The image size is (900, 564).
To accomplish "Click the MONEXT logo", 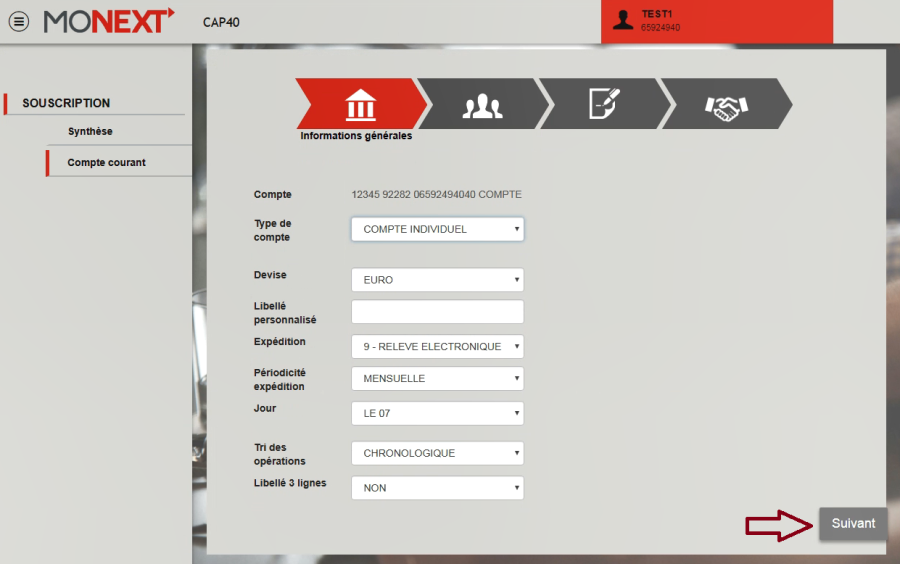I will pyautogui.click(x=109, y=21).
